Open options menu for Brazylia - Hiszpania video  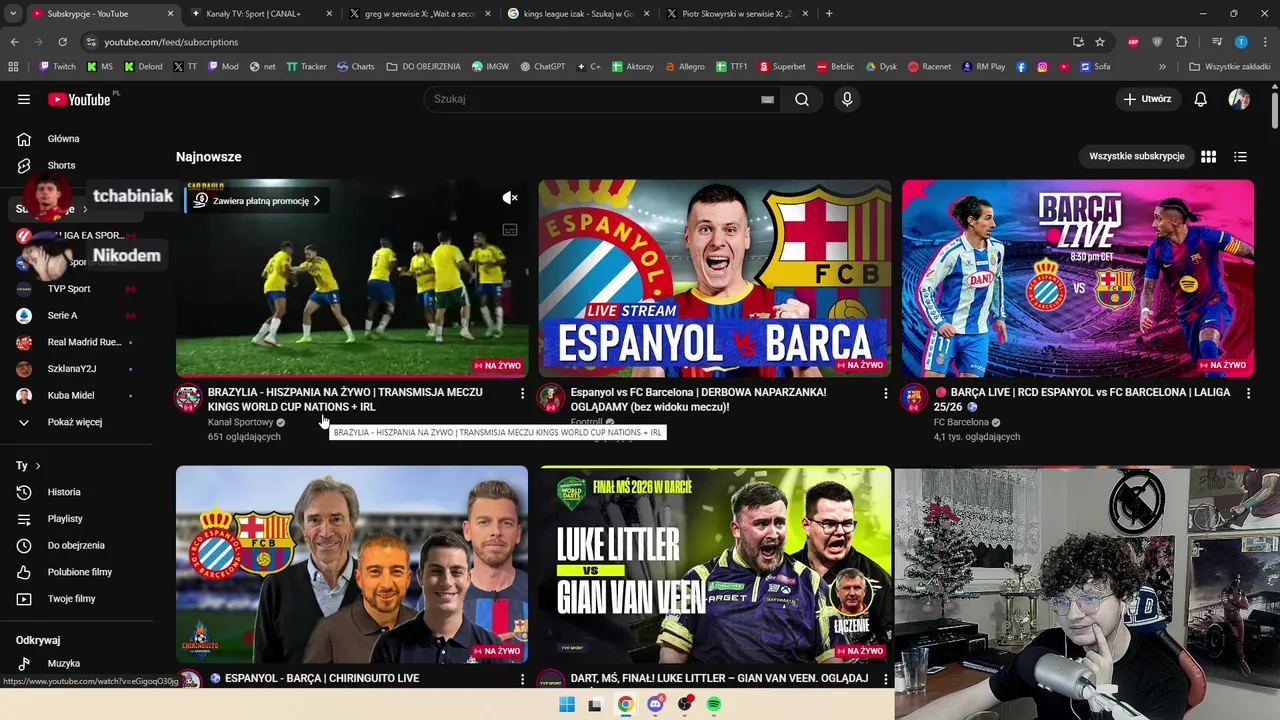(x=522, y=394)
